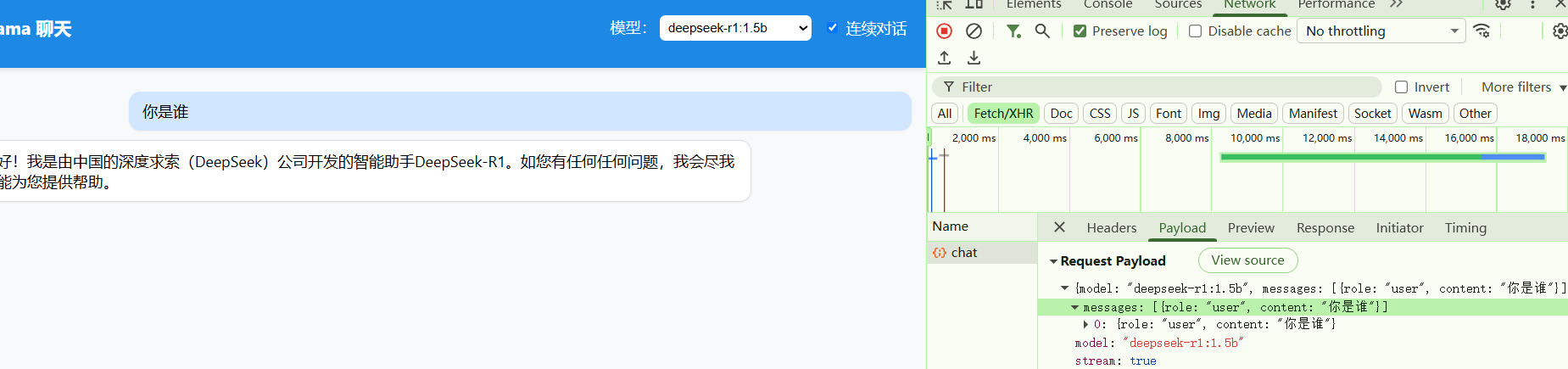Click the green request bar in timeline overview

click(x=1382, y=157)
